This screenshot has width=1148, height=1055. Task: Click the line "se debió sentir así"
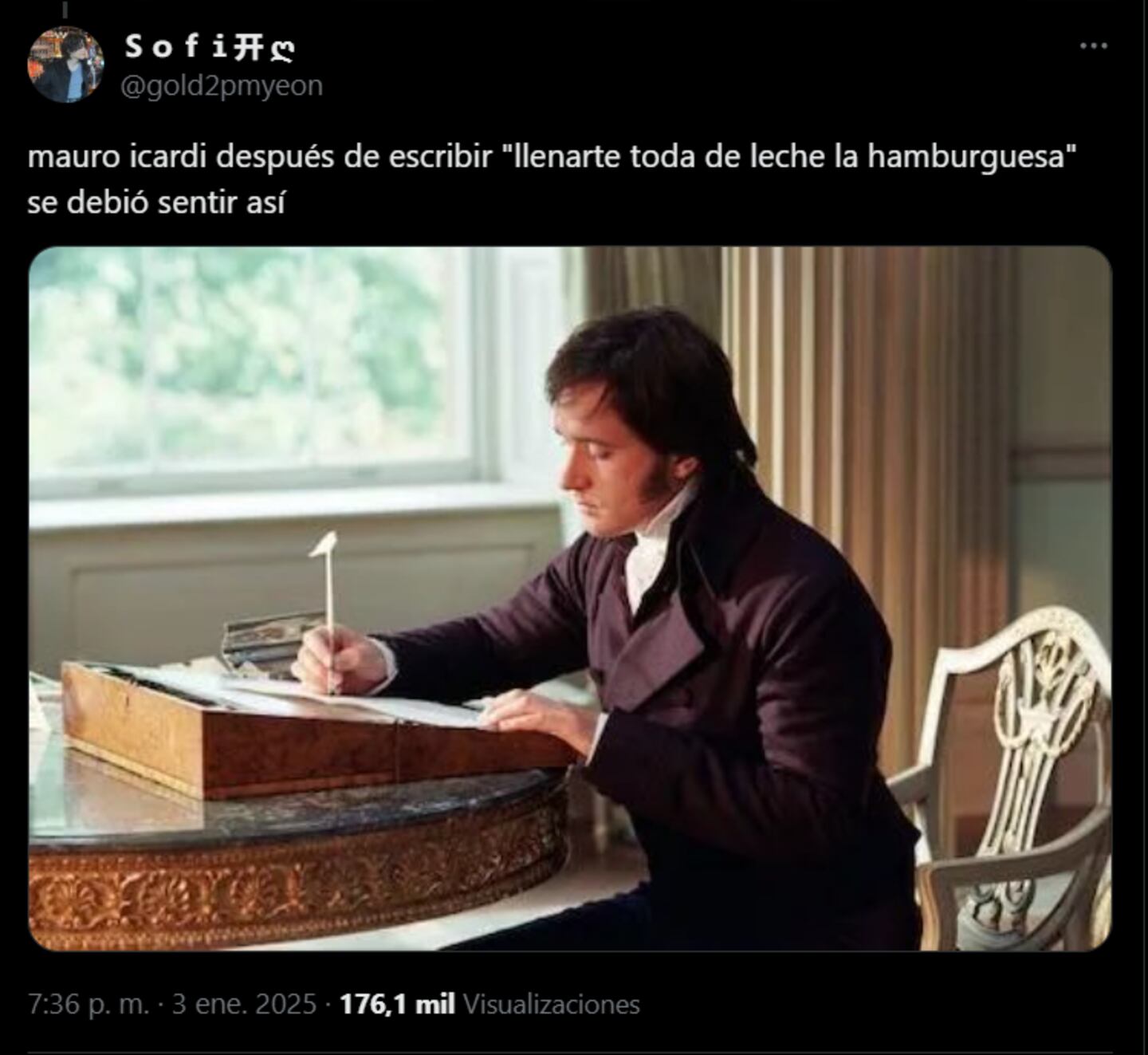point(156,203)
